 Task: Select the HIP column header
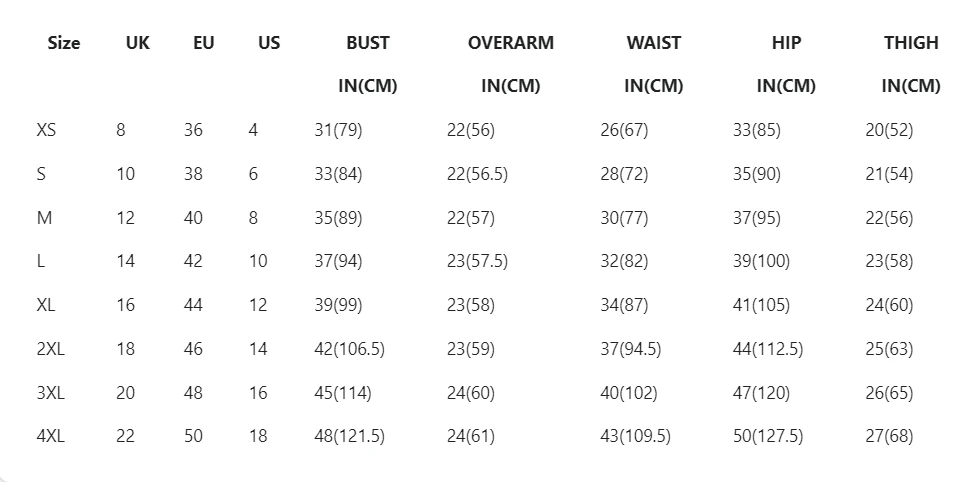click(786, 43)
